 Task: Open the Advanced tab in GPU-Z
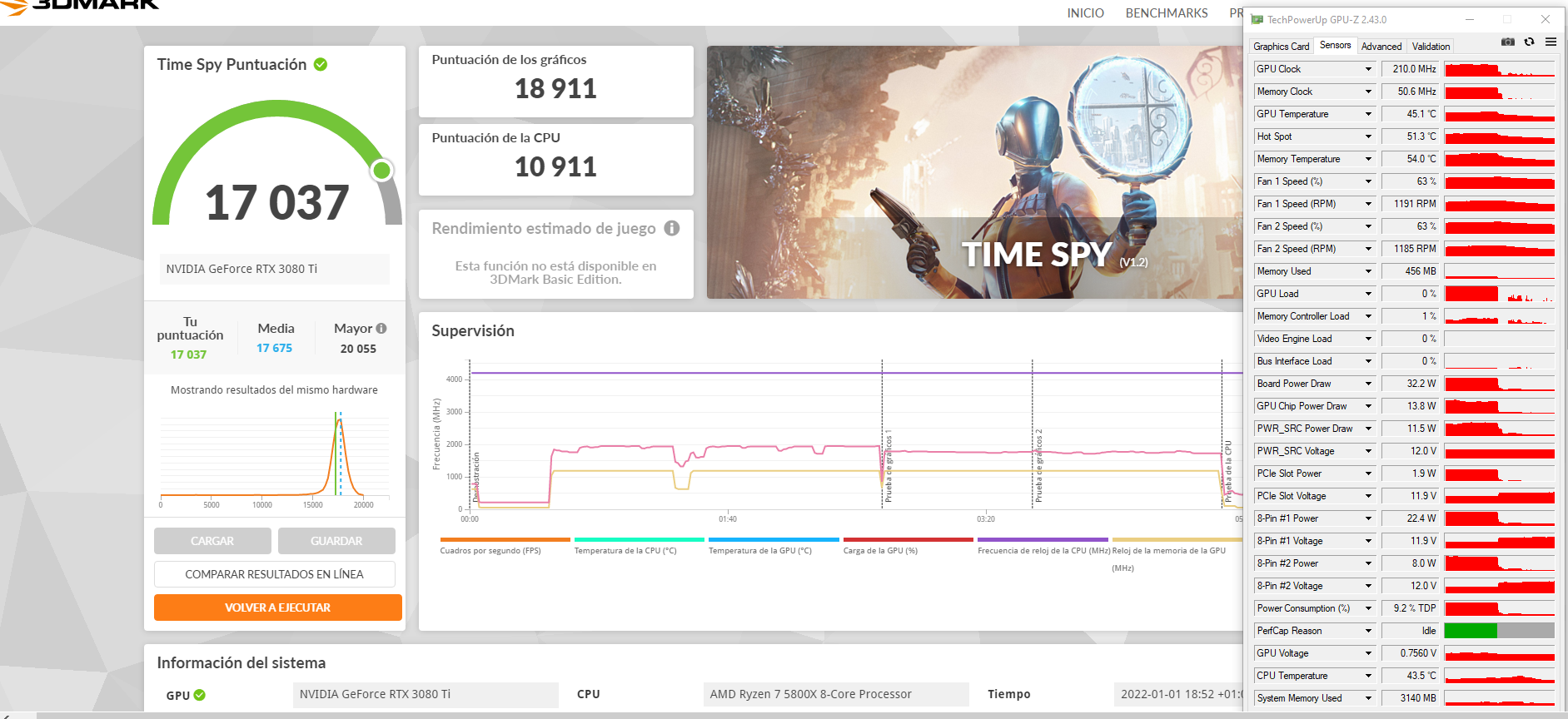(x=1381, y=47)
